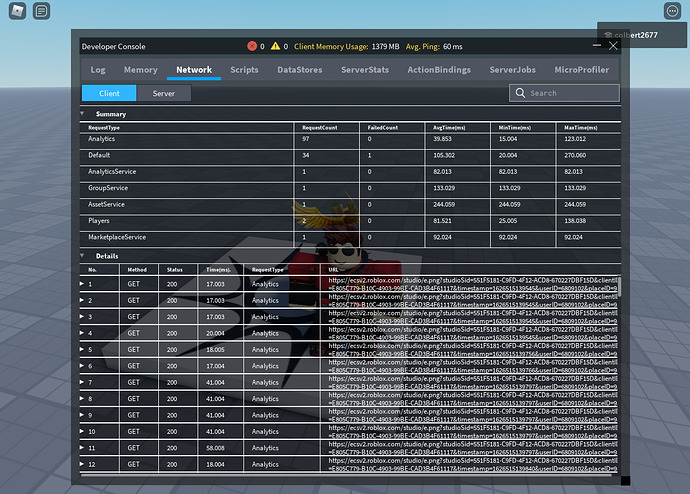The width and height of the screenshot is (690, 494).
Task: Select the Client view button
Action: [x=109, y=93]
